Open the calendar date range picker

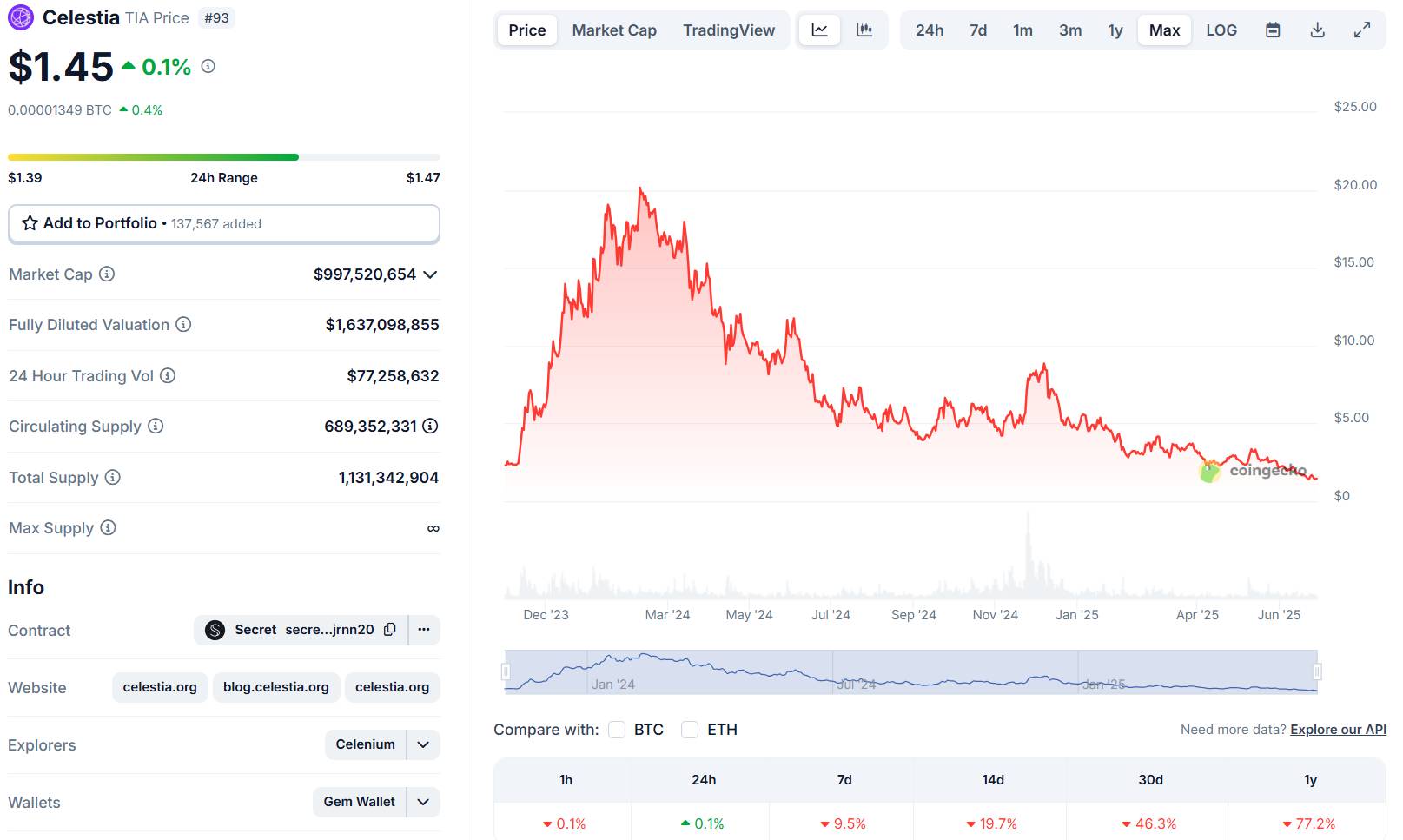pos(1273,30)
